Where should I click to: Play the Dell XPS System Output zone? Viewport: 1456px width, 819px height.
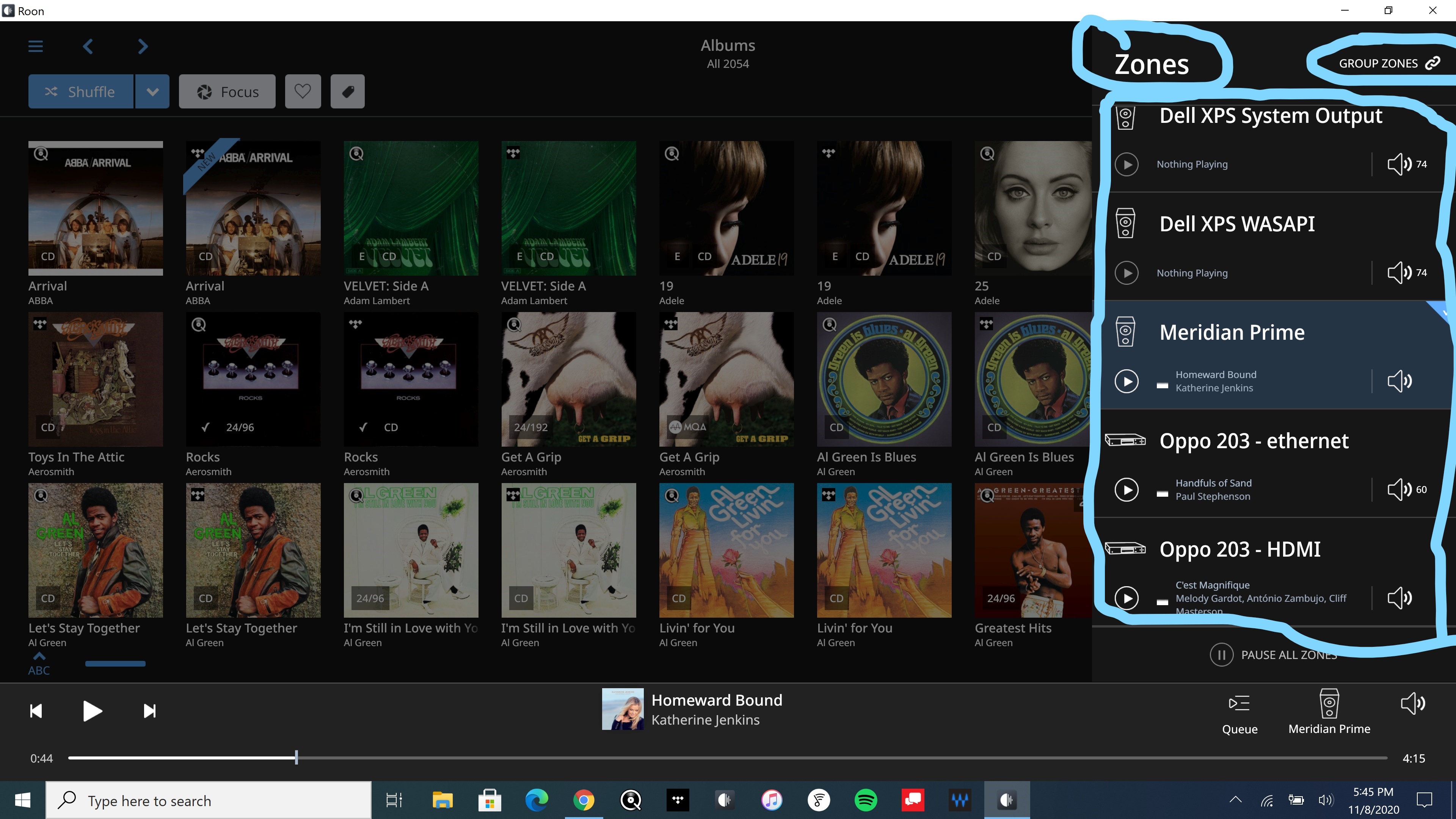click(1127, 165)
